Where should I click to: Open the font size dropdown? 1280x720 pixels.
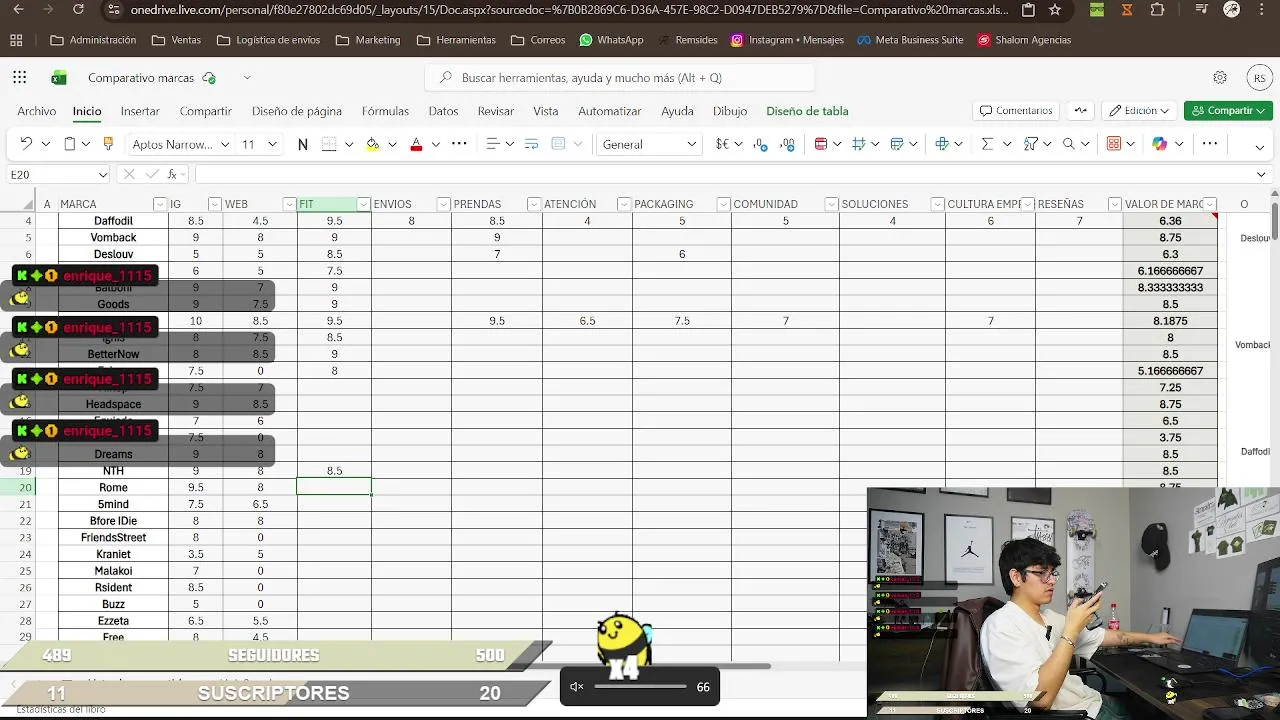click(x=273, y=144)
